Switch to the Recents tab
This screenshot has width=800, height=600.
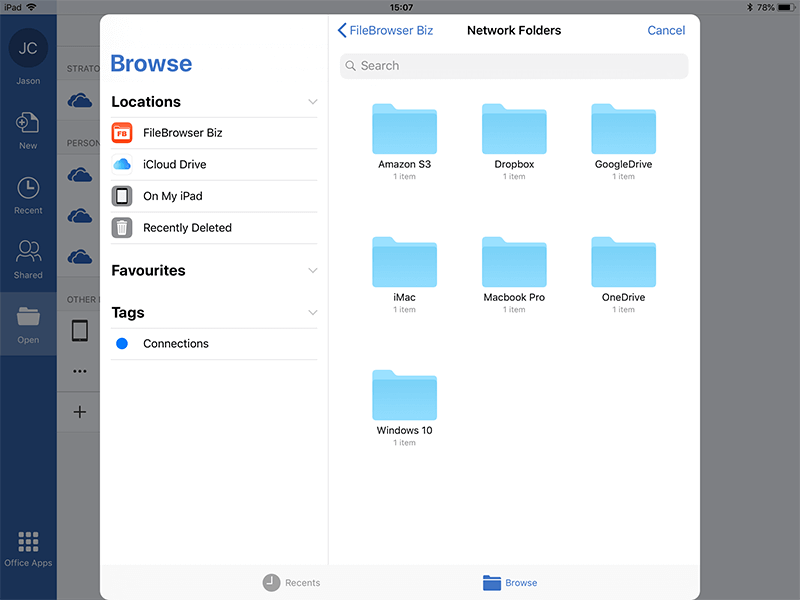tap(291, 583)
